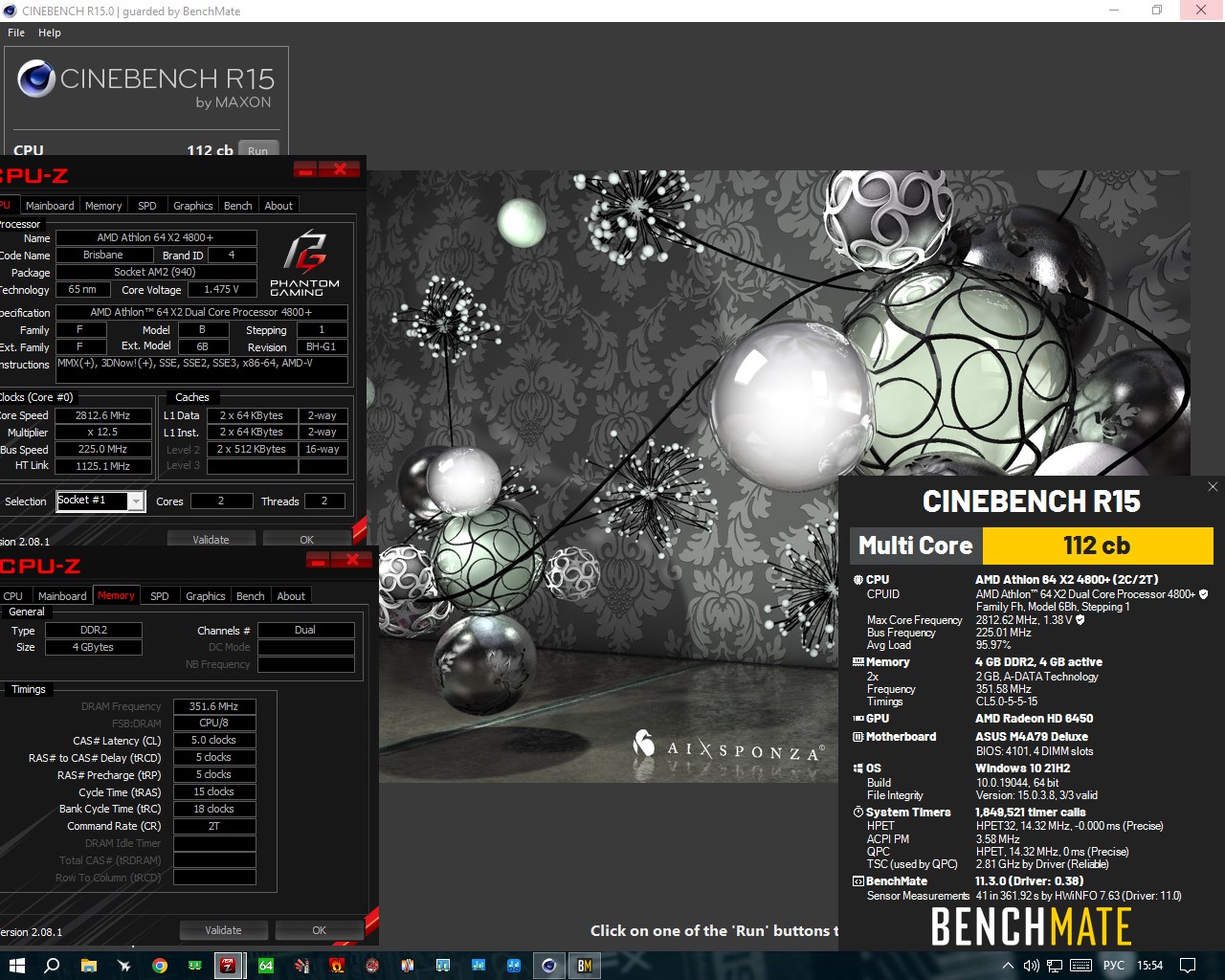Open the Cinebench taskbar icon
Image resolution: width=1225 pixels, height=980 pixels.
tap(549, 966)
